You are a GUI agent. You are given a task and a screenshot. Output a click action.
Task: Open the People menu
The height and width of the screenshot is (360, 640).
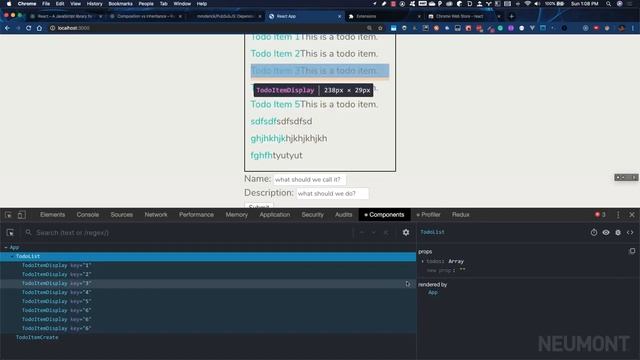[146, 4]
